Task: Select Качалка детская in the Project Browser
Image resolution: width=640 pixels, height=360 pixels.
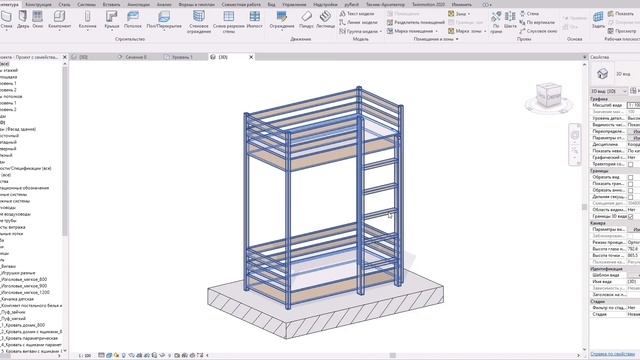Action: pos(17,299)
